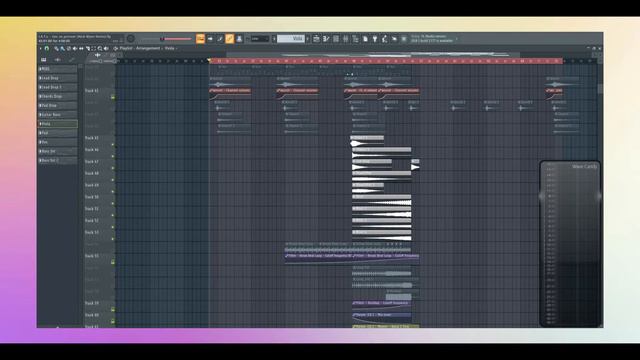Select the highlighted Viola pattern in the list
640x360 pixels.
click(x=57, y=124)
